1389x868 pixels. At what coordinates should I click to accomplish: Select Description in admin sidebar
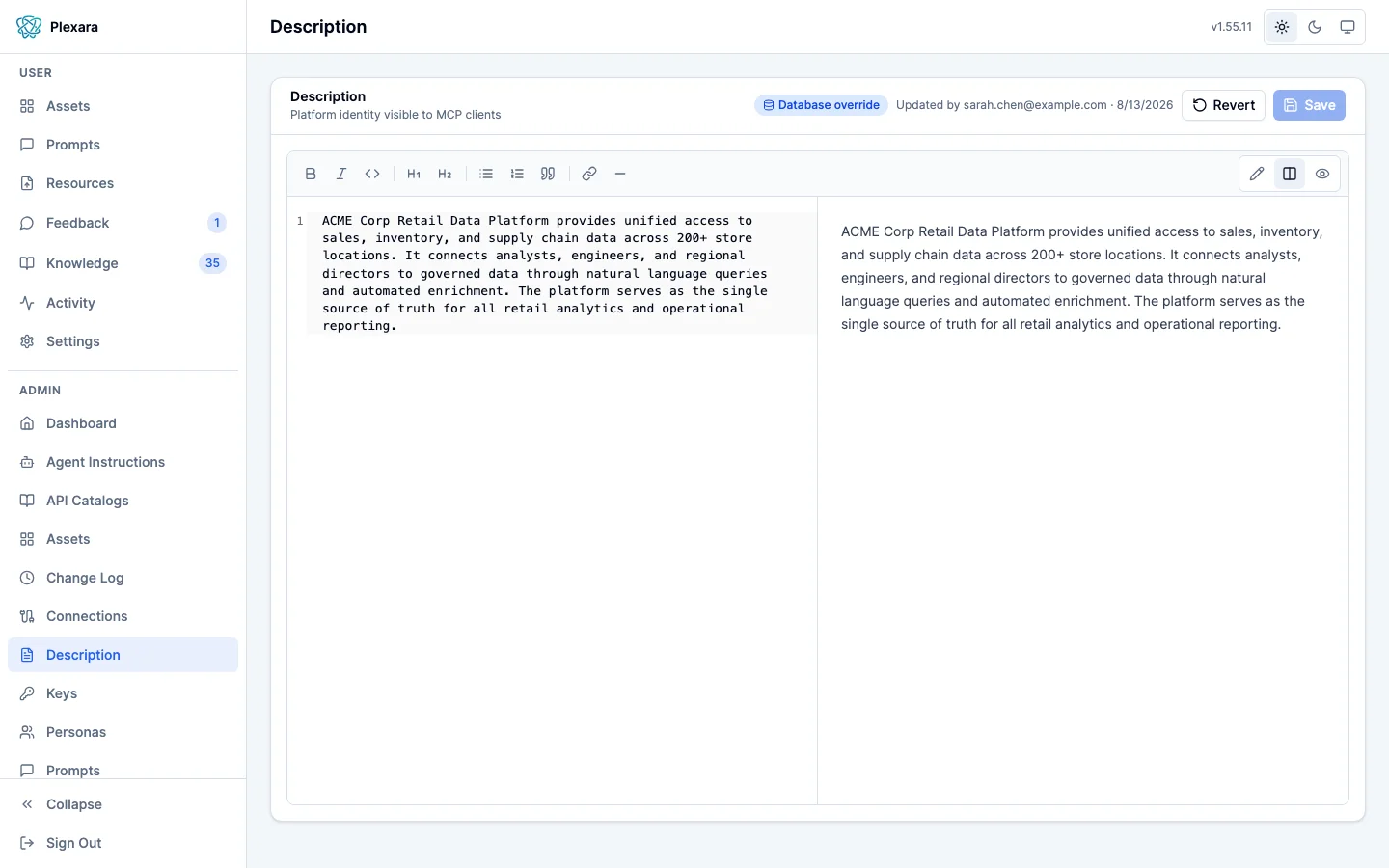coord(123,655)
